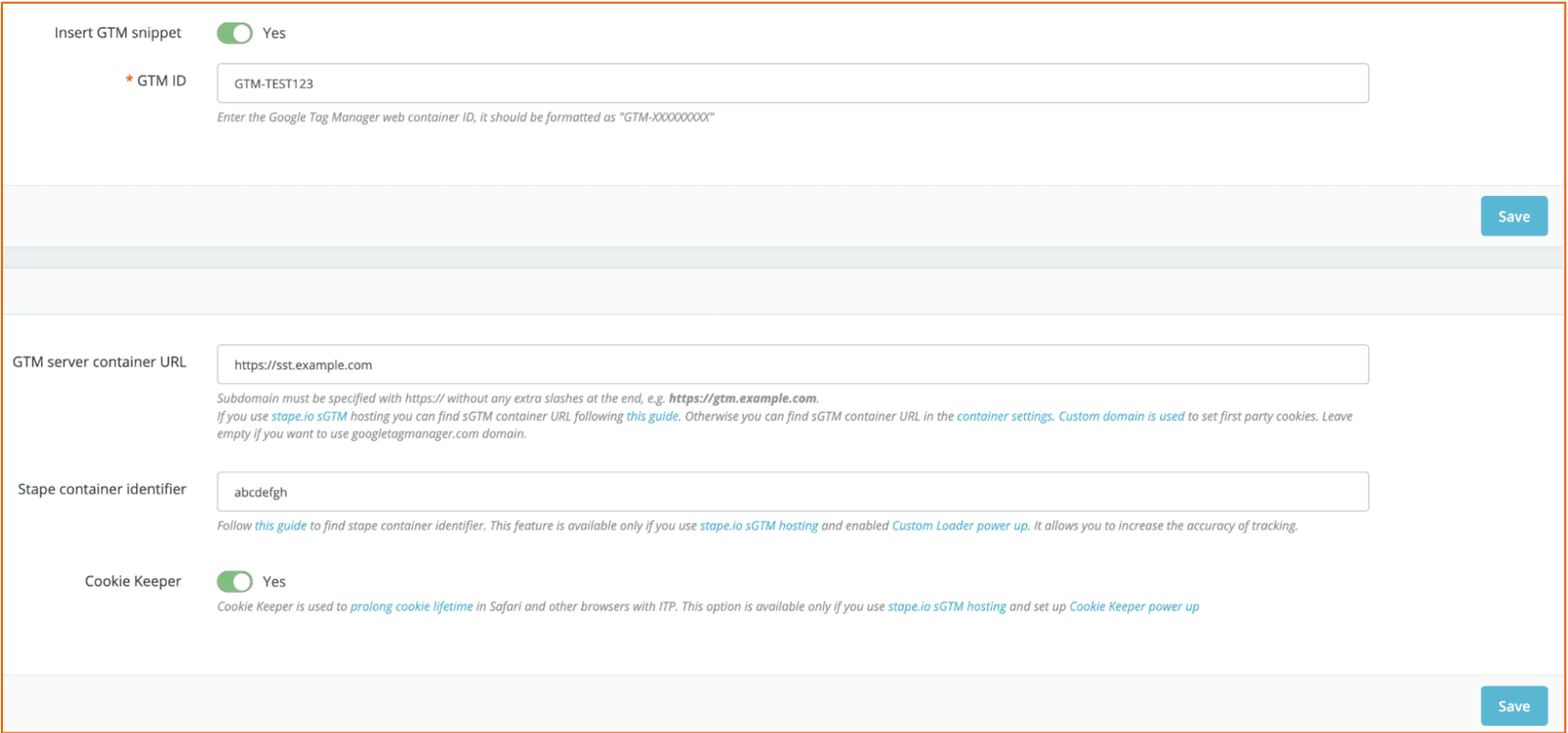The image size is (1568, 733).
Task: Open stape.io sGTM hosting link under Cookie Keeper
Action: coord(947,607)
